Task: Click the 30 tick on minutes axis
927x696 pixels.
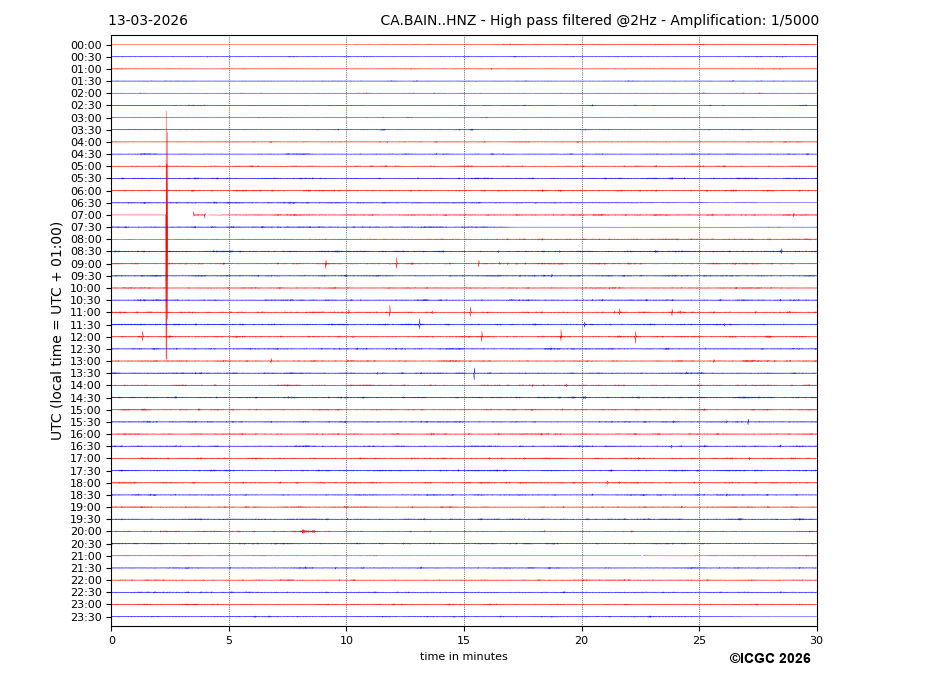Action: pyautogui.click(x=816, y=640)
